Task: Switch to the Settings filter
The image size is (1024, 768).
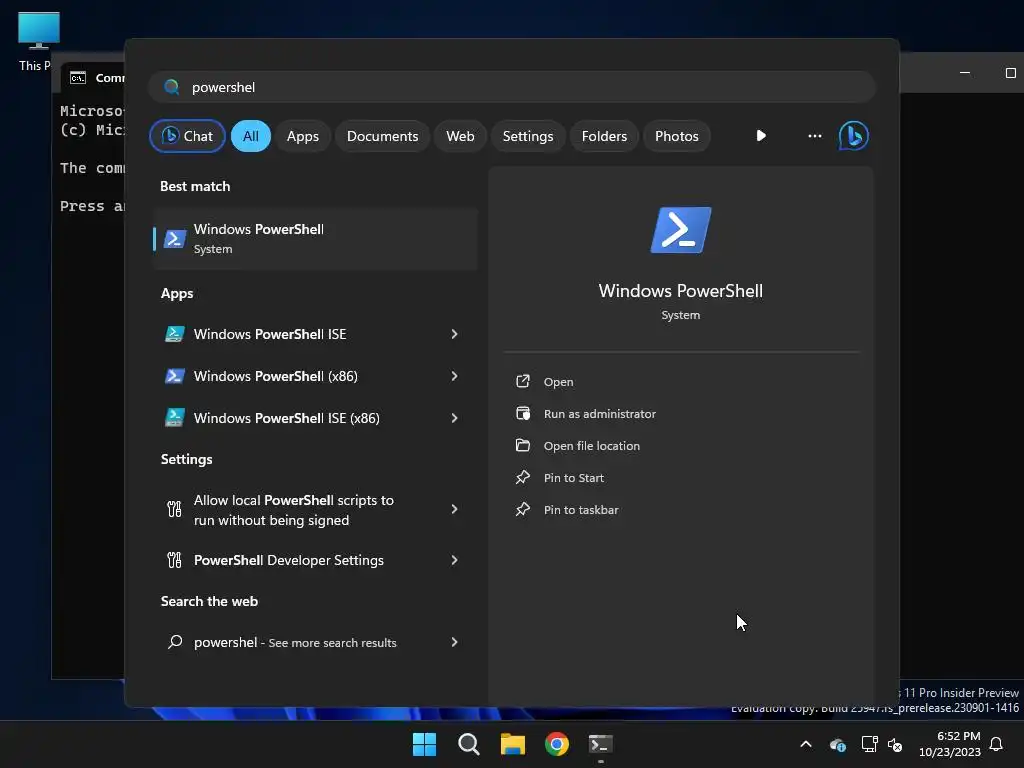Action: [x=528, y=136]
